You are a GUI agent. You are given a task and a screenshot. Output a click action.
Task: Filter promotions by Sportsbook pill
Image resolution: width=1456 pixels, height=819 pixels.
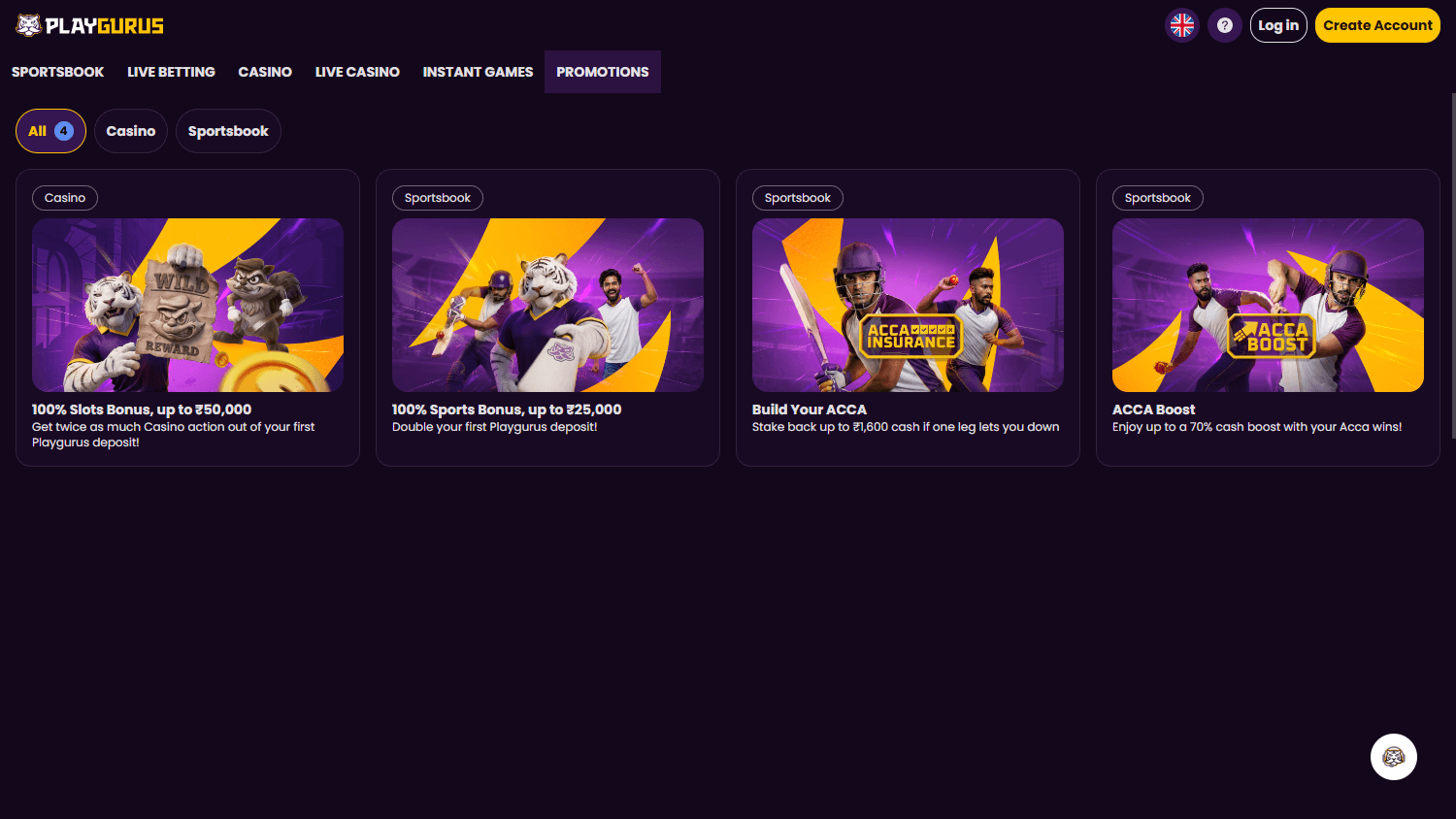(228, 131)
